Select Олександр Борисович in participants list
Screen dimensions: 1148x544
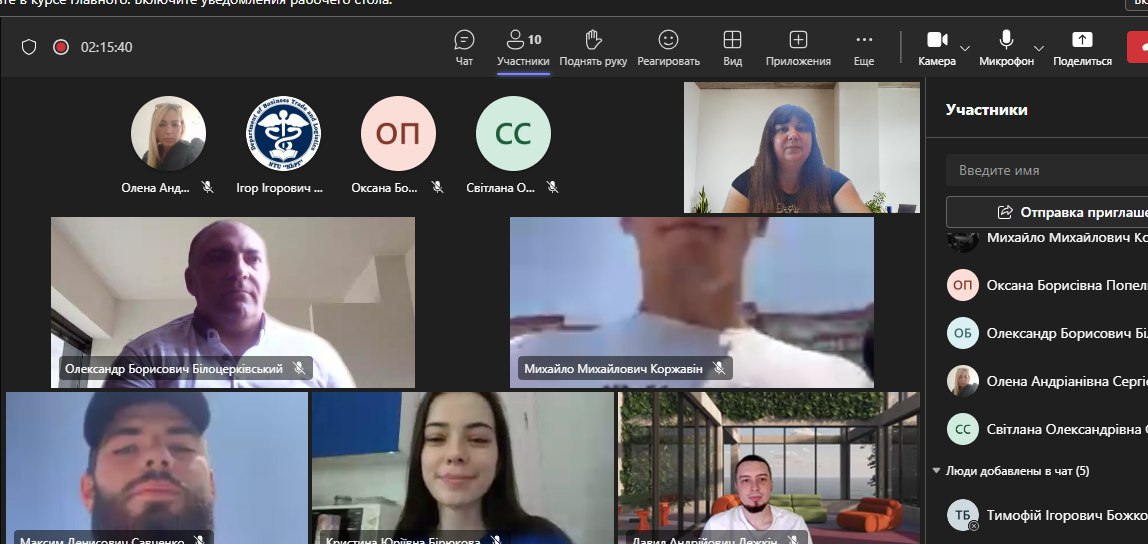point(1047,333)
